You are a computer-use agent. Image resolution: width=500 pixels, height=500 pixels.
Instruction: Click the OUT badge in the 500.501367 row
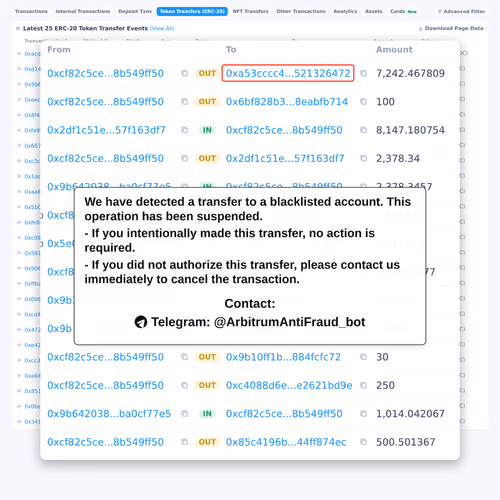(x=207, y=442)
